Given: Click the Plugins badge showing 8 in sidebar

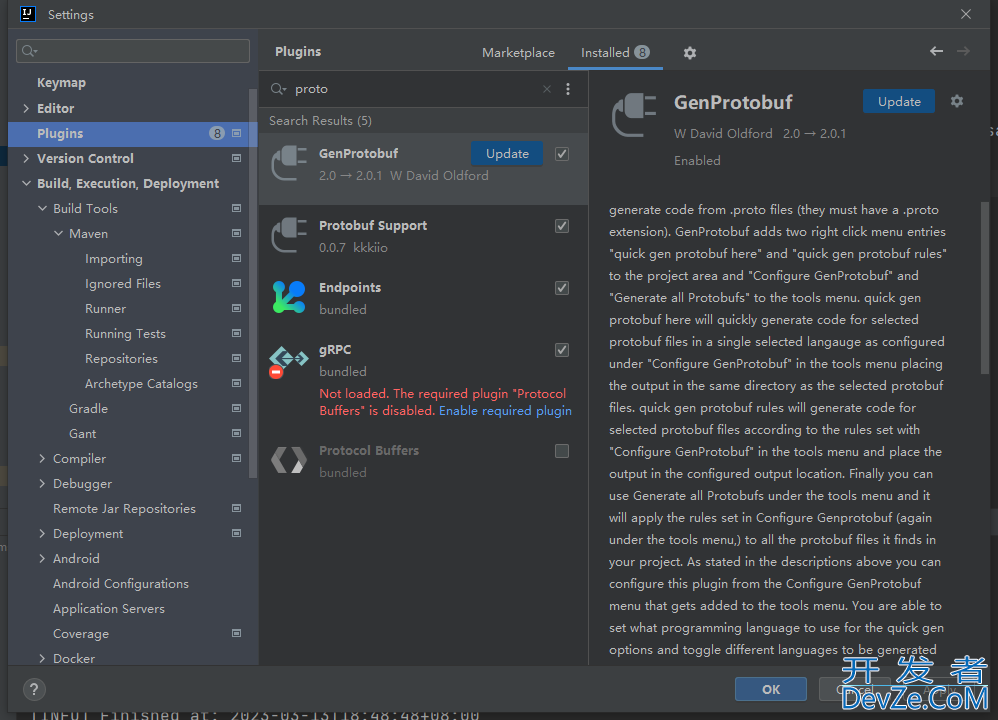Looking at the screenshot, I should click(217, 134).
